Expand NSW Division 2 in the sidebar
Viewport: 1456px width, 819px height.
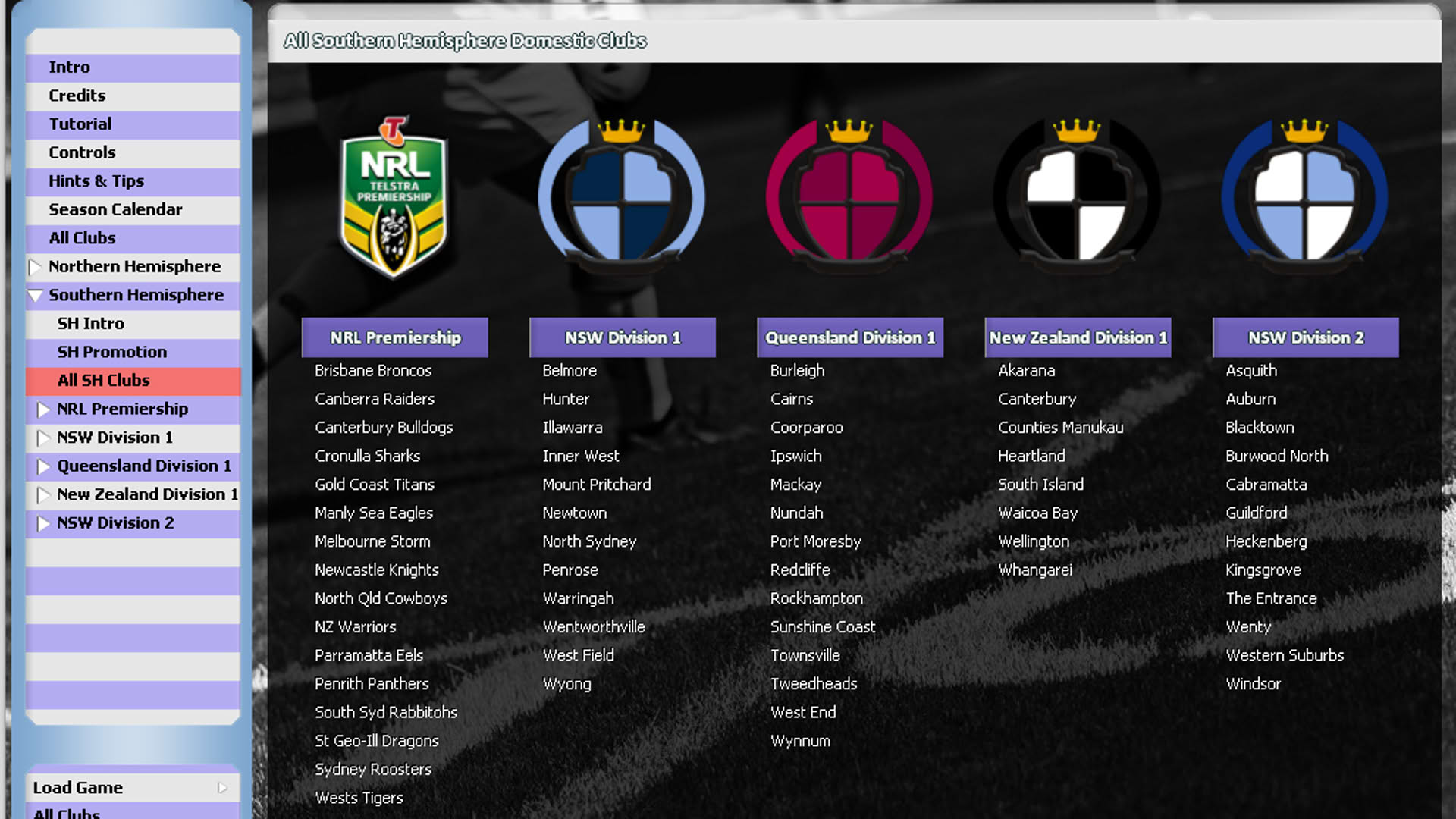click(43, 523)
